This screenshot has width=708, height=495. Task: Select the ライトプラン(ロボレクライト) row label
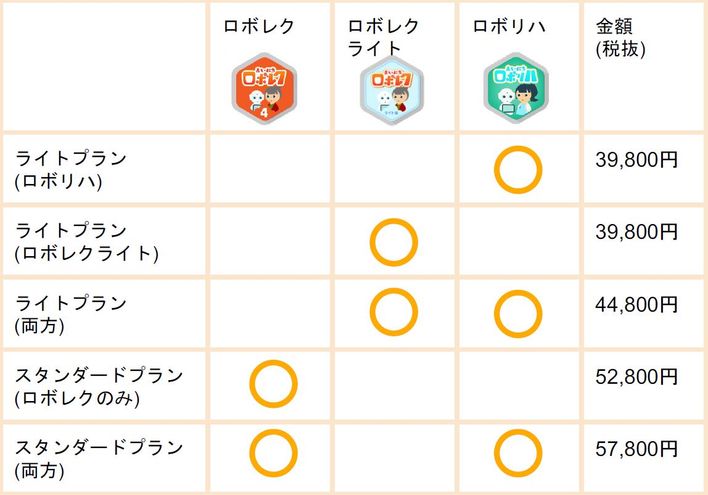(x=87, y=242)
